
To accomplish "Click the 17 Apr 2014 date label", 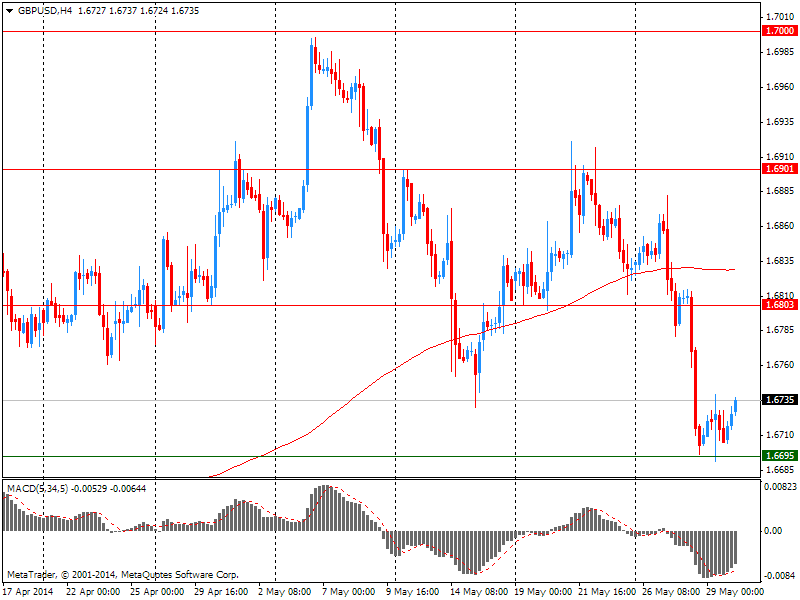I will [x=29, y=592].
